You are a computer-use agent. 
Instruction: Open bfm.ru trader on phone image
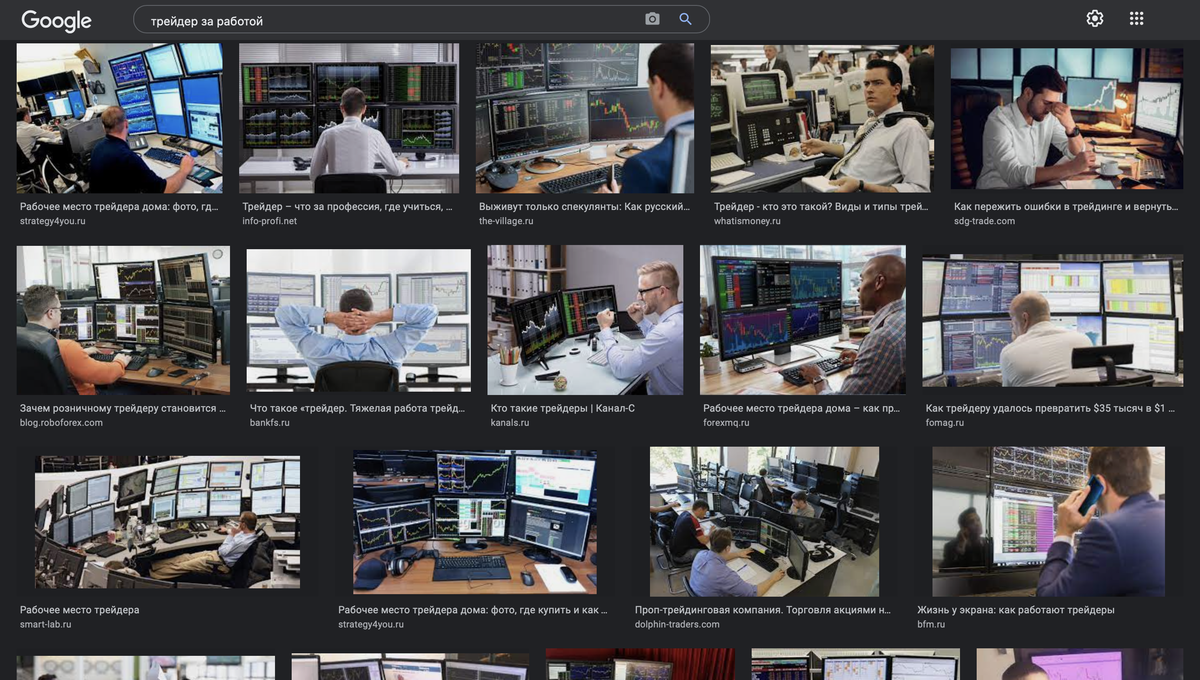click(x=1049, y=522)
